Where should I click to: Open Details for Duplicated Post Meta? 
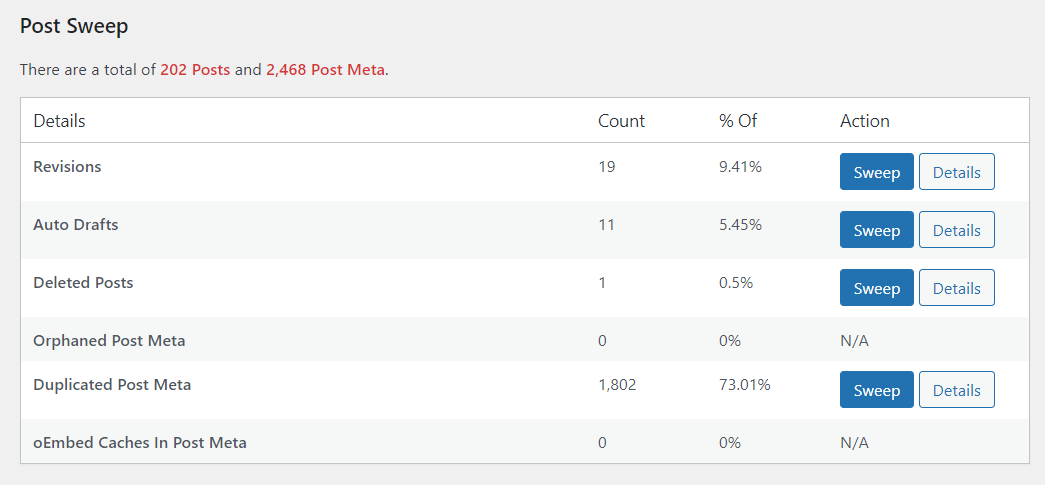(956, 390)
